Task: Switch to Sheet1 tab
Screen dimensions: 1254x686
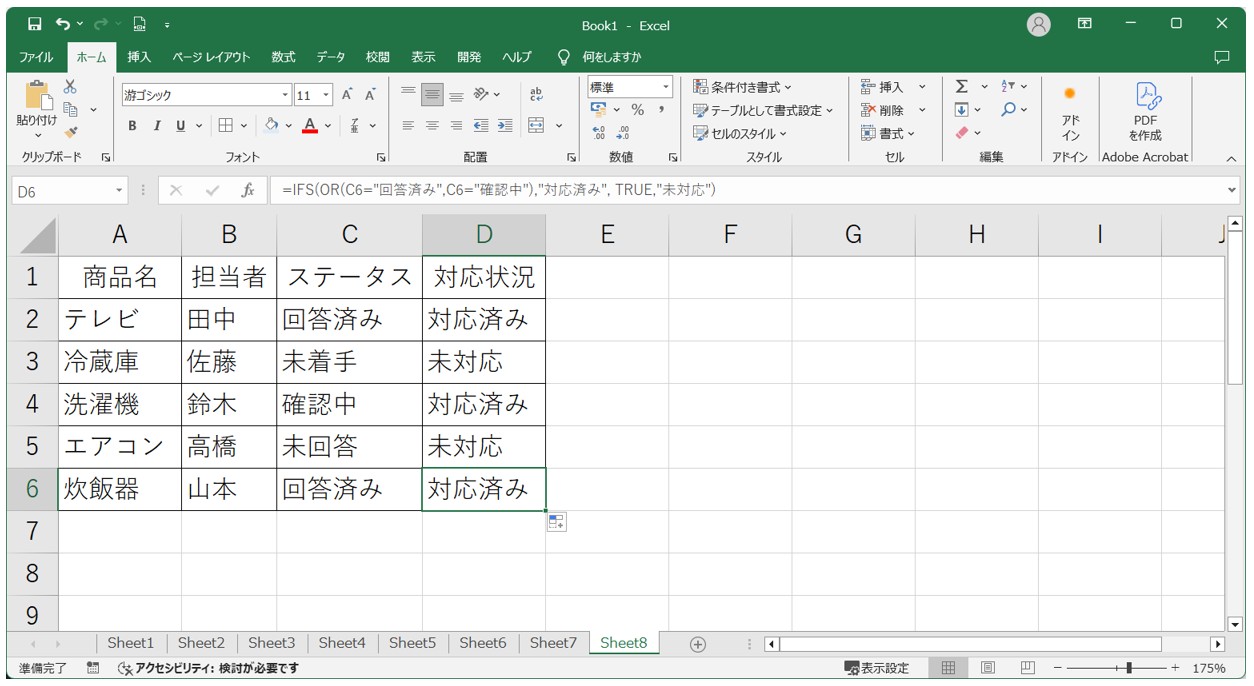Action: [131, 643]
